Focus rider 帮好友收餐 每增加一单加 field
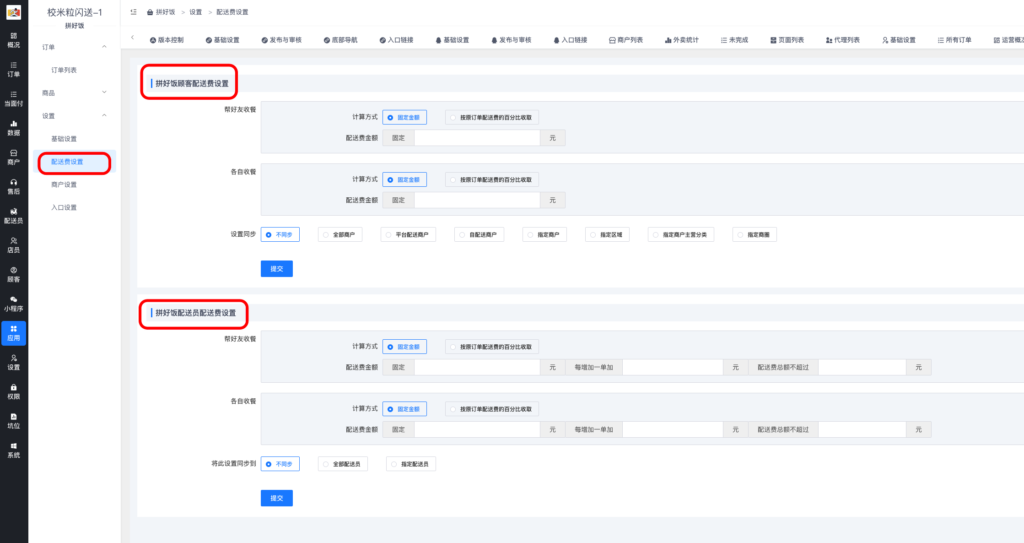The image size is (1024, 543). tap(673, 367)
